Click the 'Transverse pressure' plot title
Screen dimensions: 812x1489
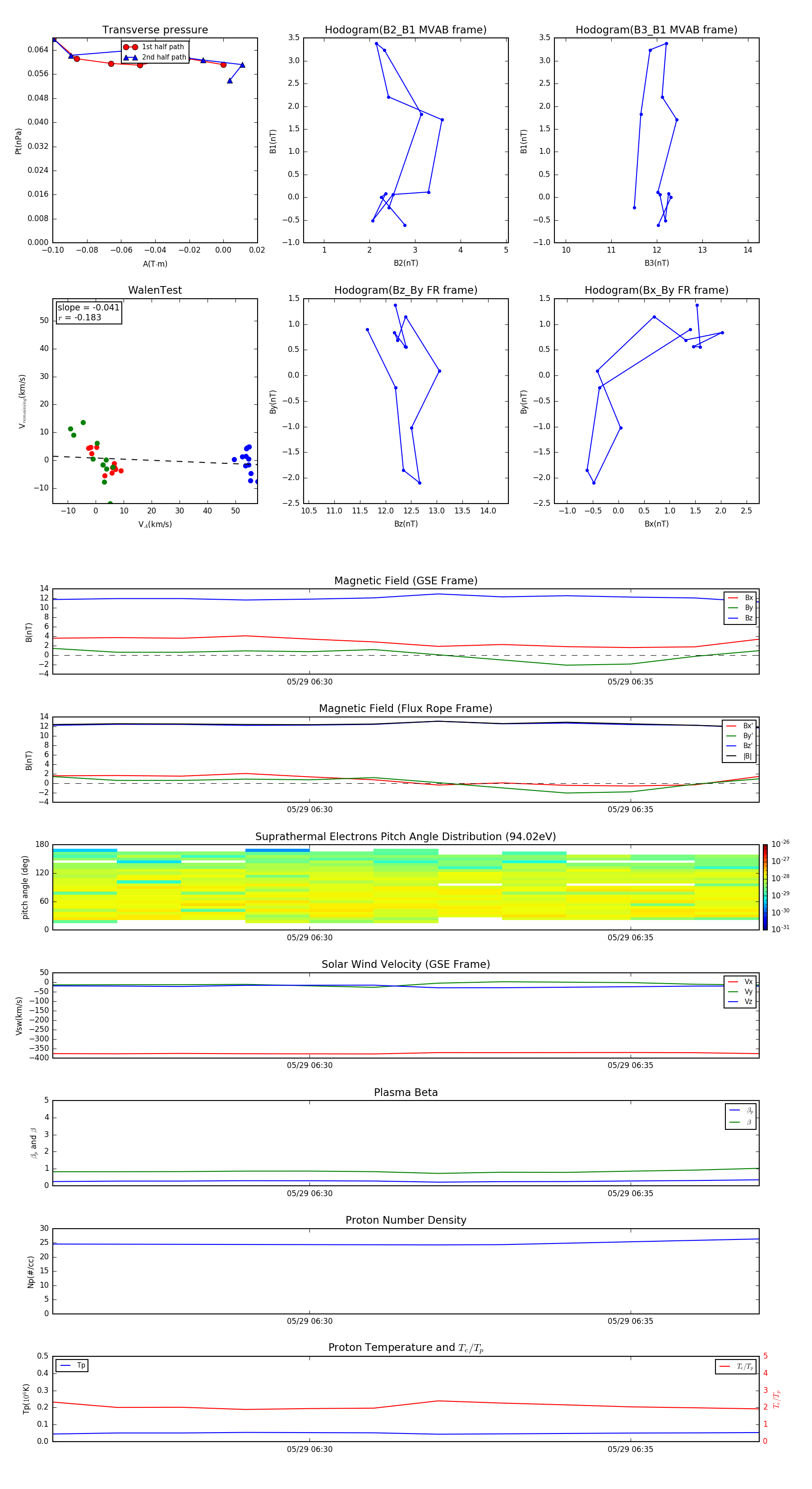click(155, 29)
